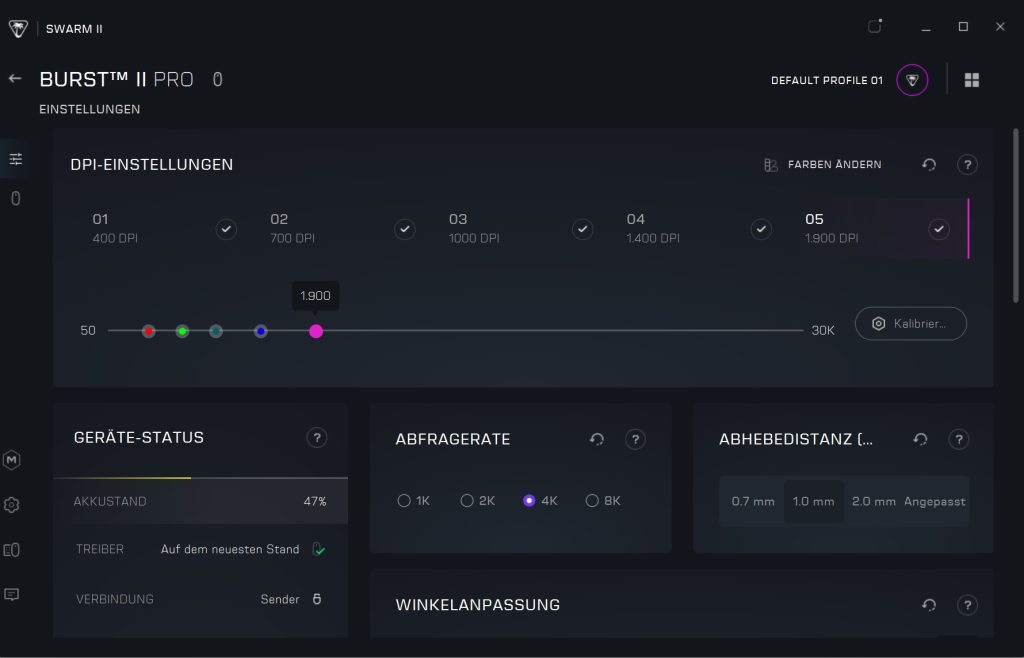Click the vertical scrollbar on the right

tap(1016, 210)
